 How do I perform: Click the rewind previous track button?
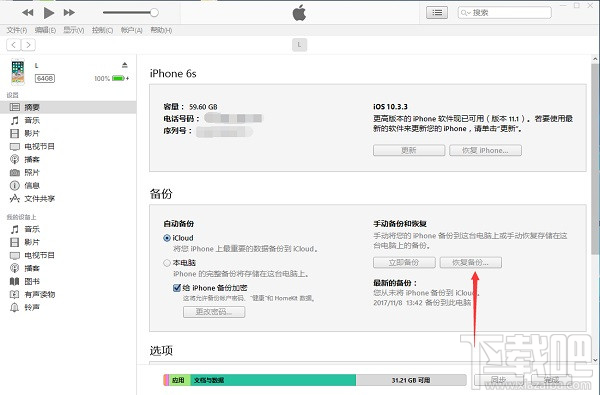point(28,13)
